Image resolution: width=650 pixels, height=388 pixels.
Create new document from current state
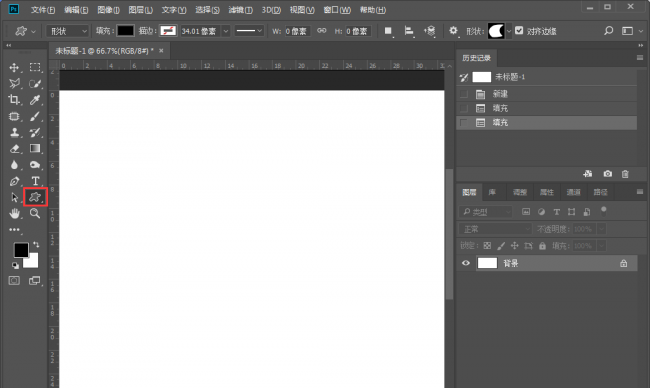pyautogui.click(x=588, y=174)
